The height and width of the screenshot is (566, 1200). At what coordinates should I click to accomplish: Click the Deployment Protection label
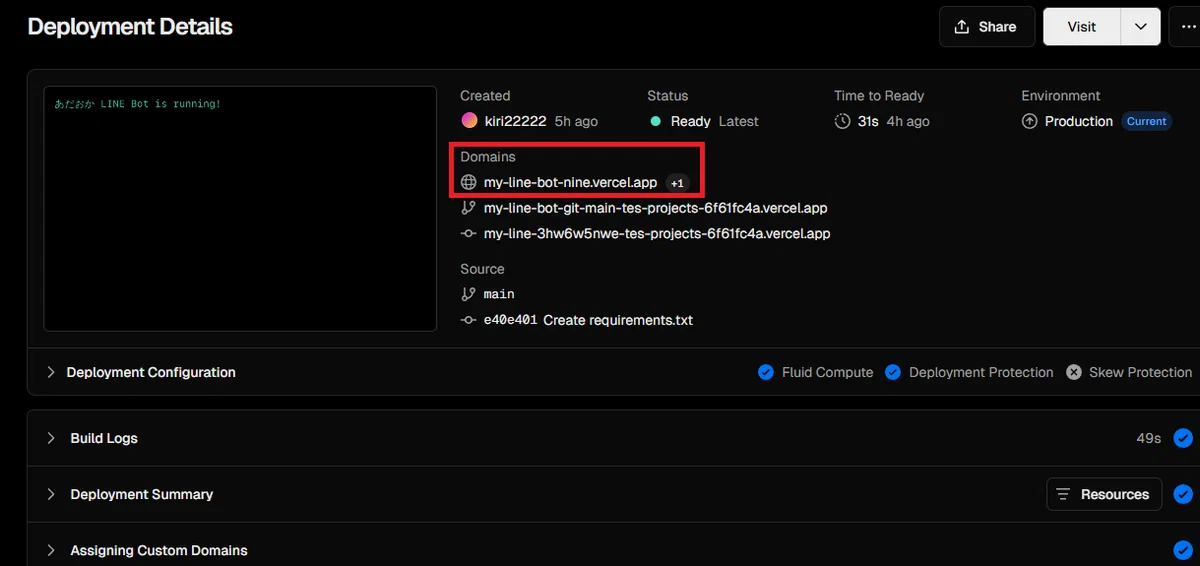point(981,372)
